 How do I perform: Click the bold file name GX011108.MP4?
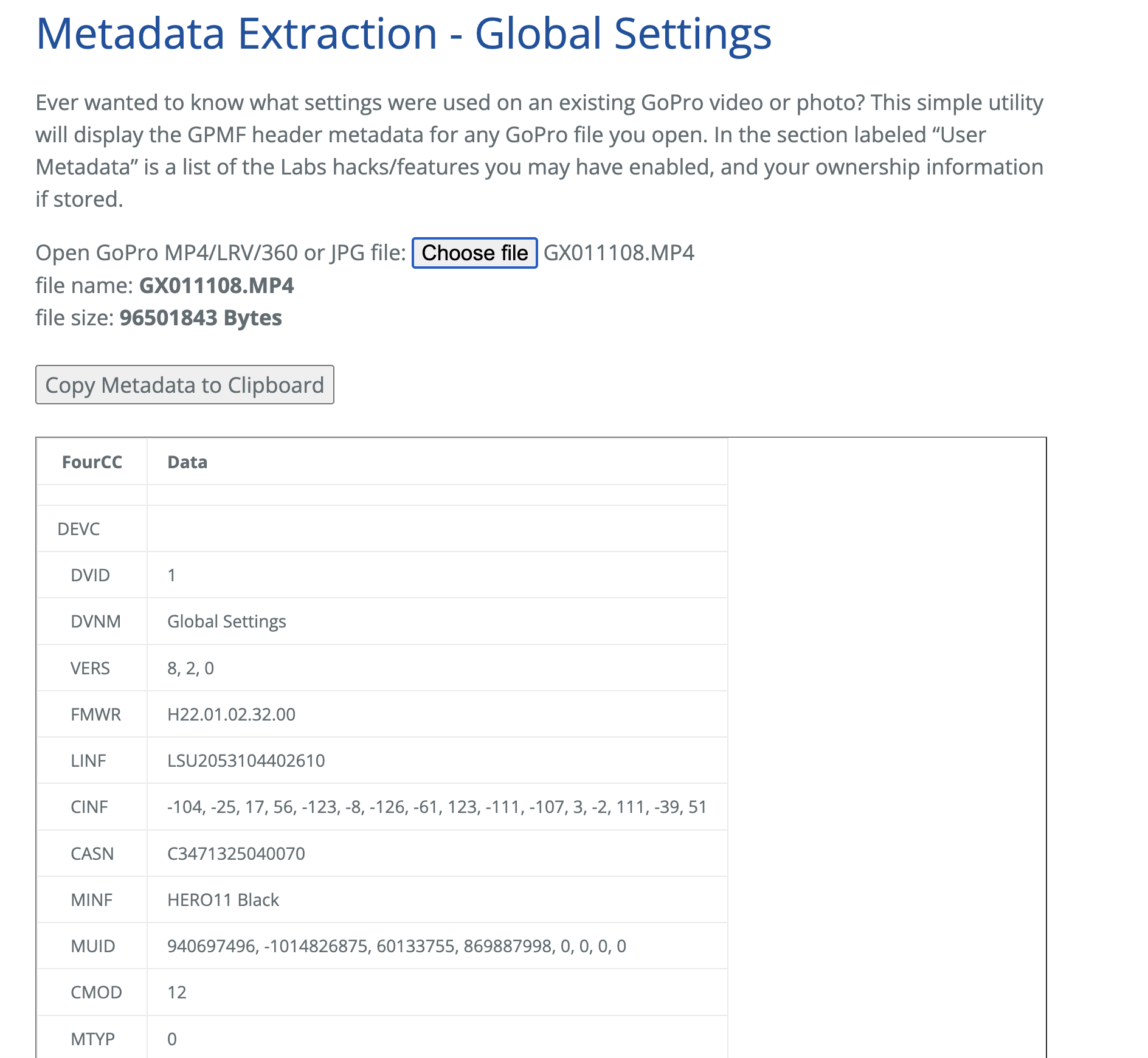(216, 286)
